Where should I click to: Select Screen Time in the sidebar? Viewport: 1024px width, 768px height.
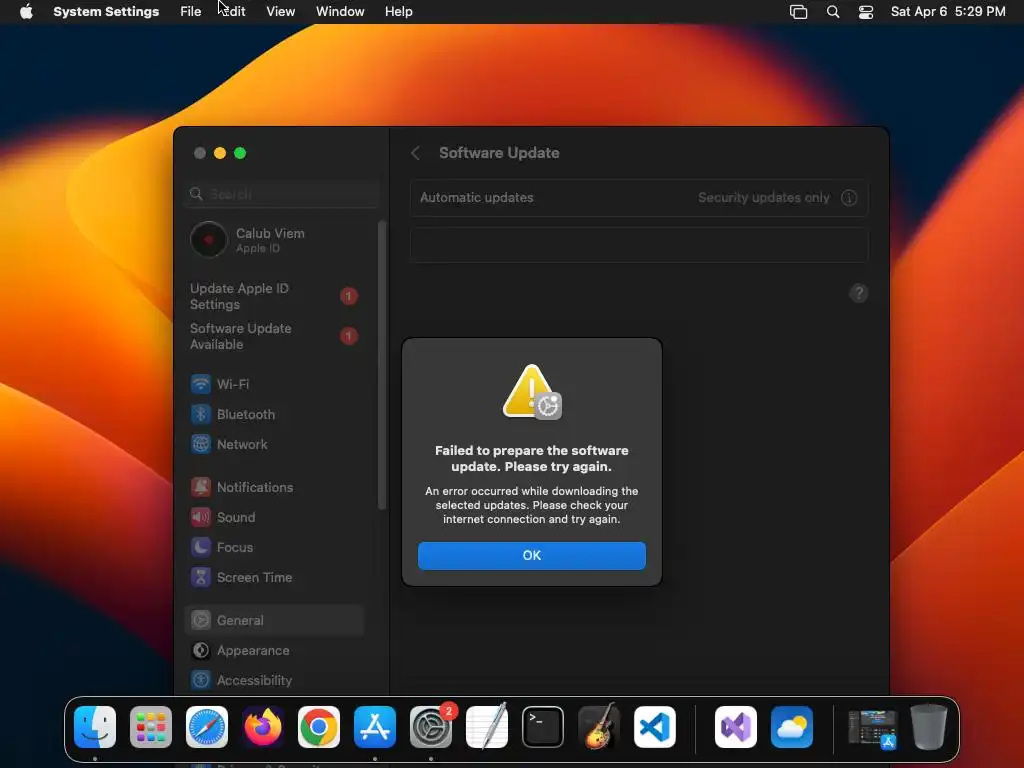(x=274, y=577)
